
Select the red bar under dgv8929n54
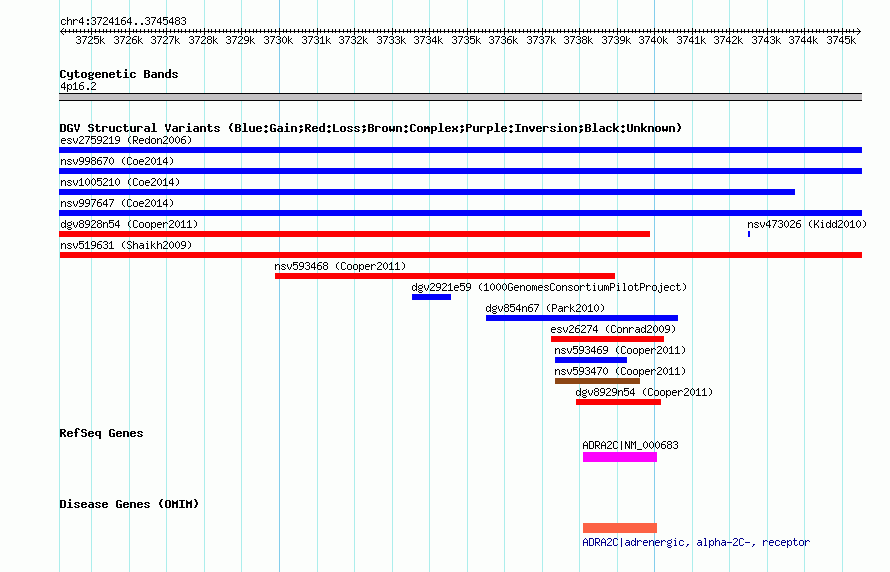pos(618,402)
